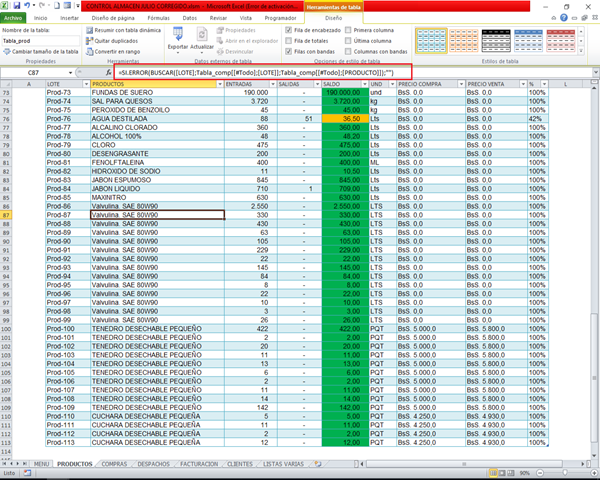Toggle Fila de encabezado checkbox
Image resolution: width=600 pixels, height=480 pixels.
tap(289, 31)
